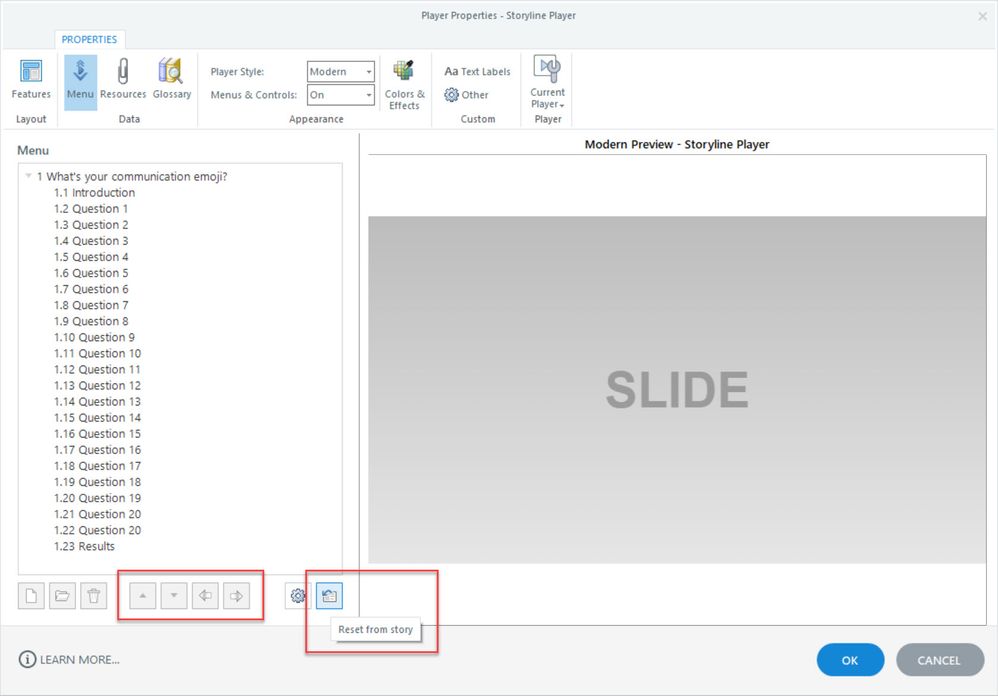The width and height of the screenshot is (998, 696).
Task: Click the Text Labels option
Action: (x=477, y=72)
